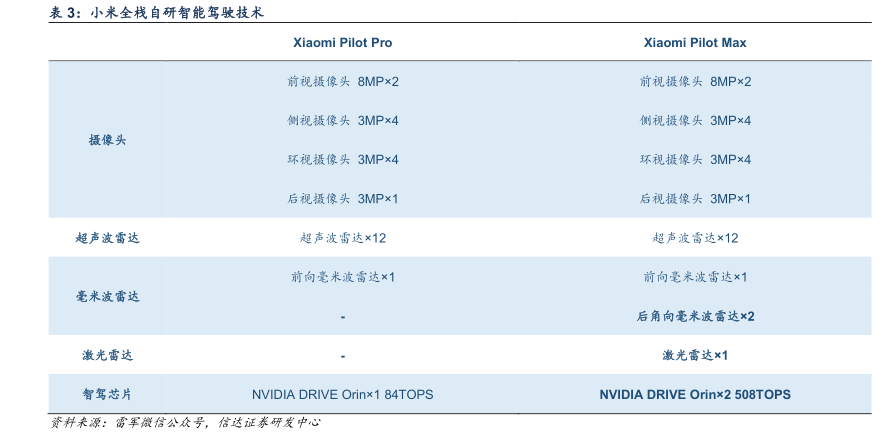
Task: Select 前视摄像头 8MP×2 in Pilot Pro column
Action: (x=342, y=82)
